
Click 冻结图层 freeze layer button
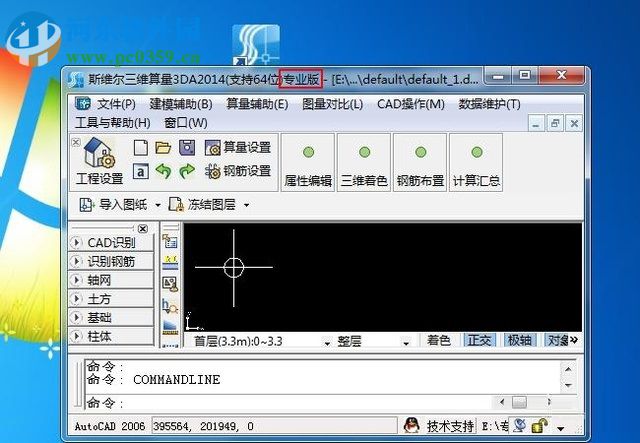point(202,205)
